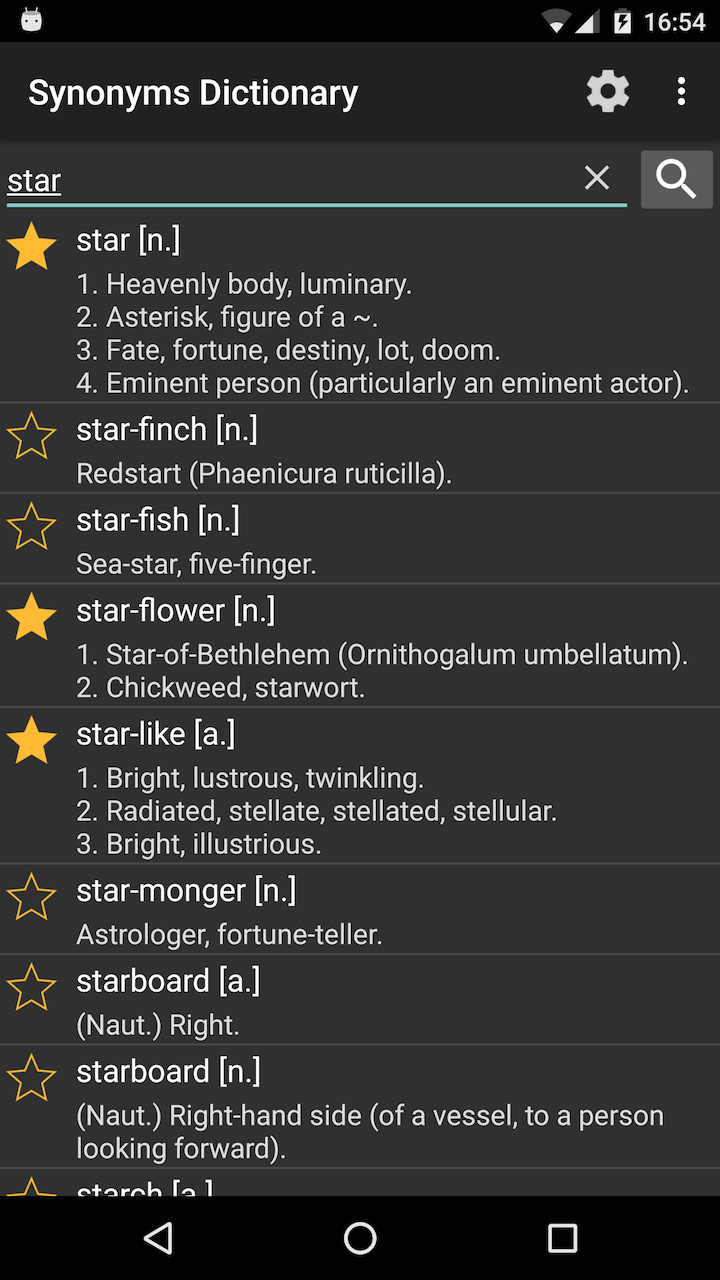
Task: Tap the magnifier search button
Action: 677,179
